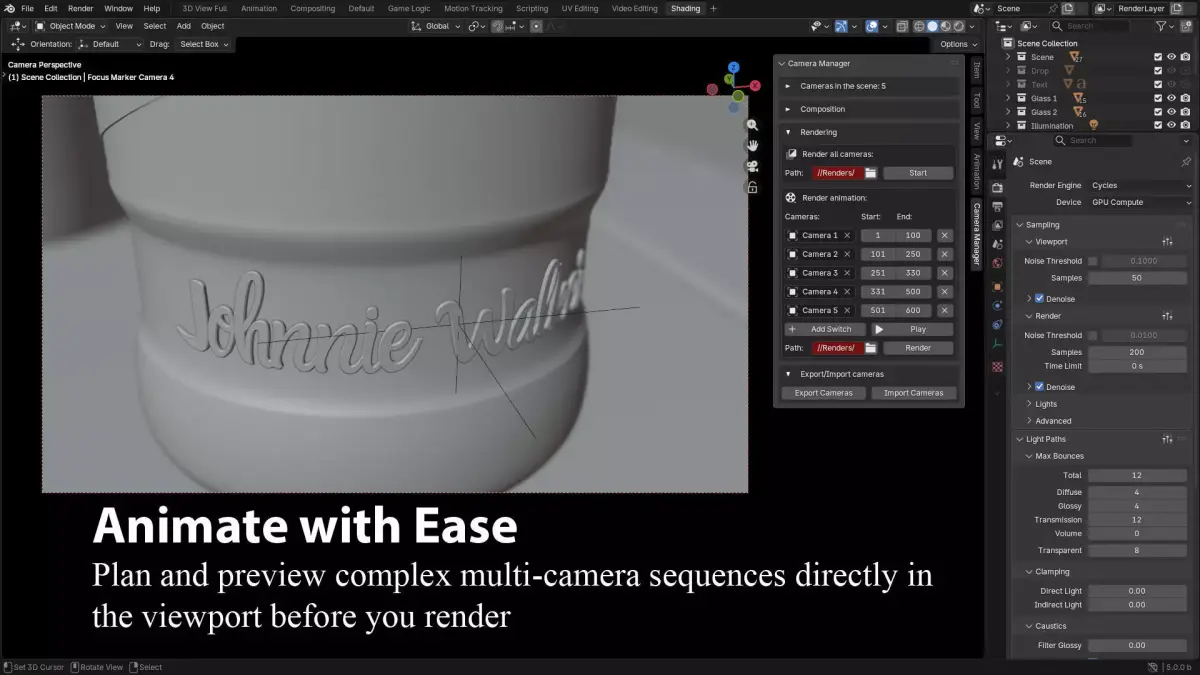
Task: Click the Add Switch button
Action: [824, 329]
